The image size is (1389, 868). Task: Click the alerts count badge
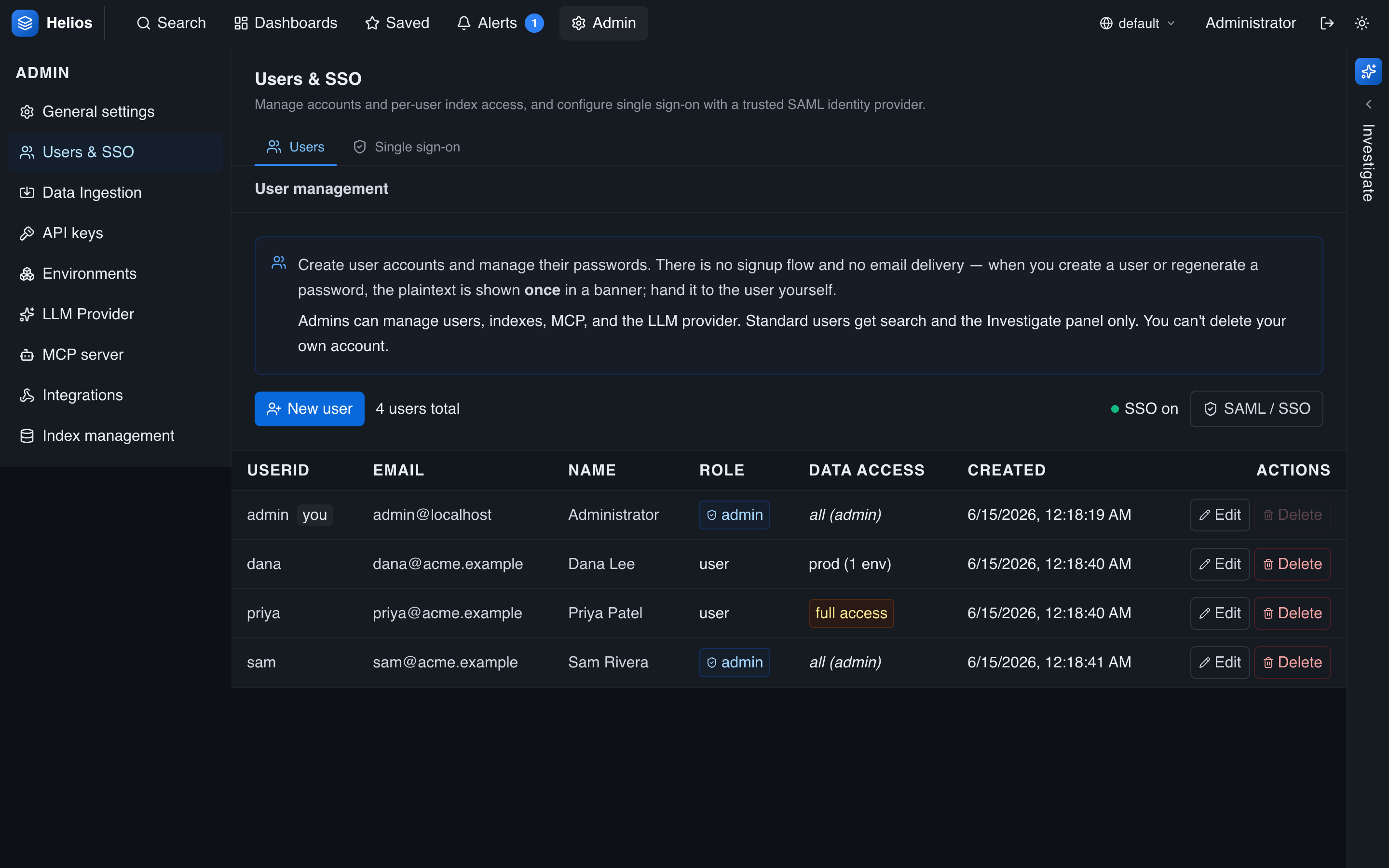pos(534,23)
